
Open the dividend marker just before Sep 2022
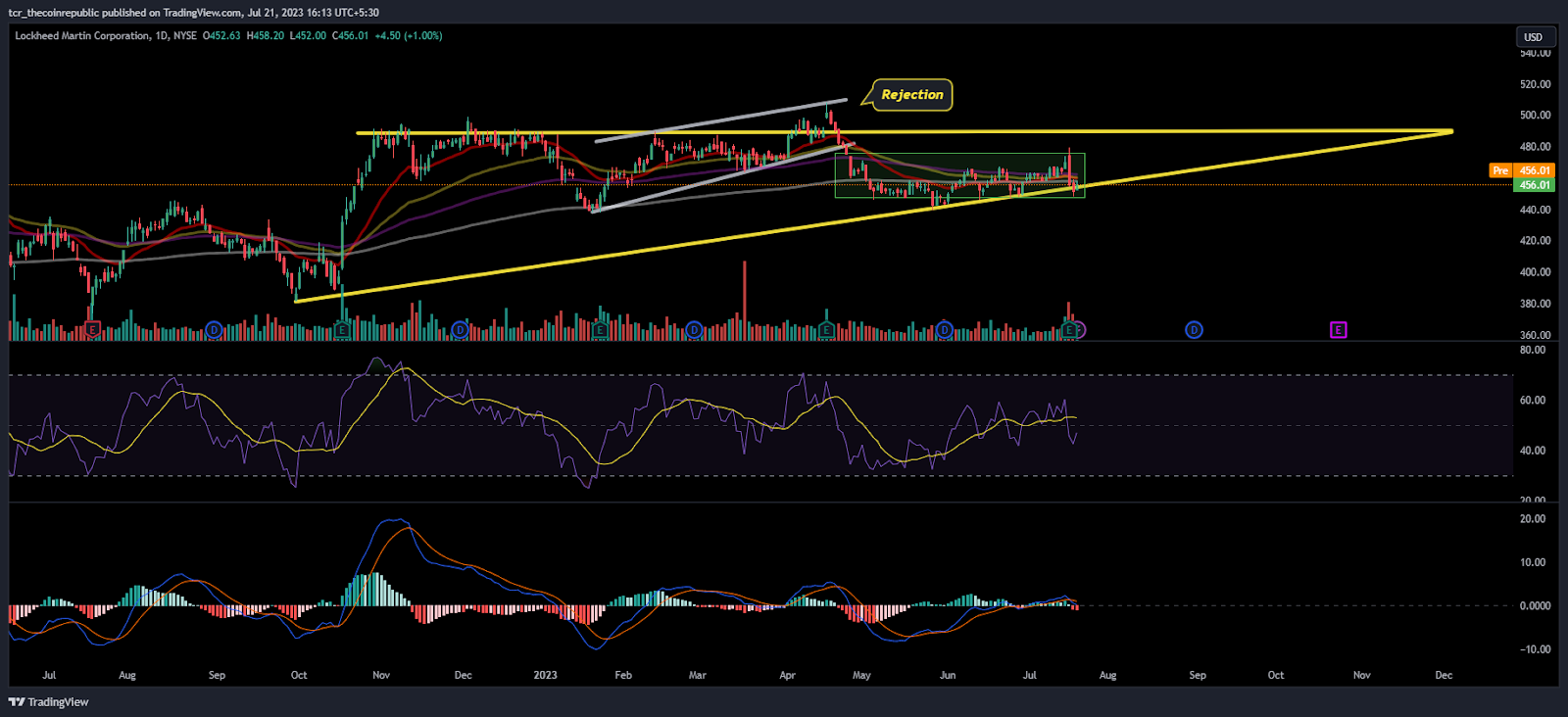pos(214,330)
